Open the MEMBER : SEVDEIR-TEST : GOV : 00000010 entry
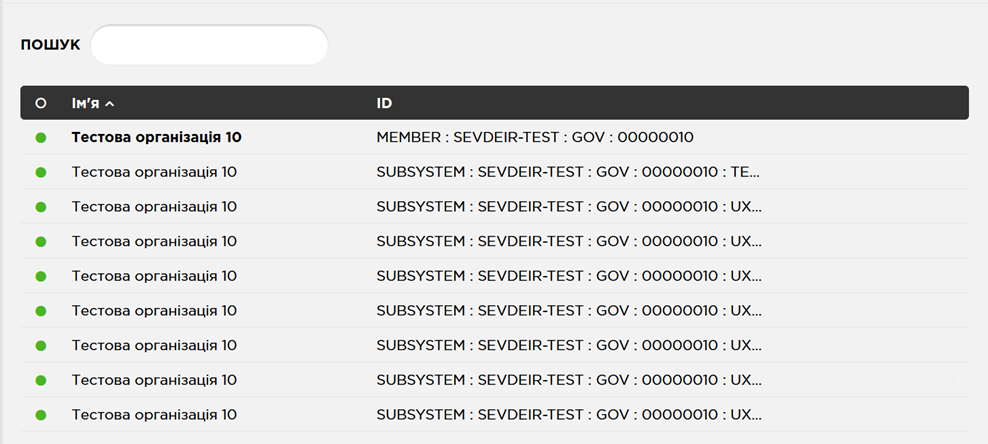Viewport: 988px width, 444px height. 534,137
